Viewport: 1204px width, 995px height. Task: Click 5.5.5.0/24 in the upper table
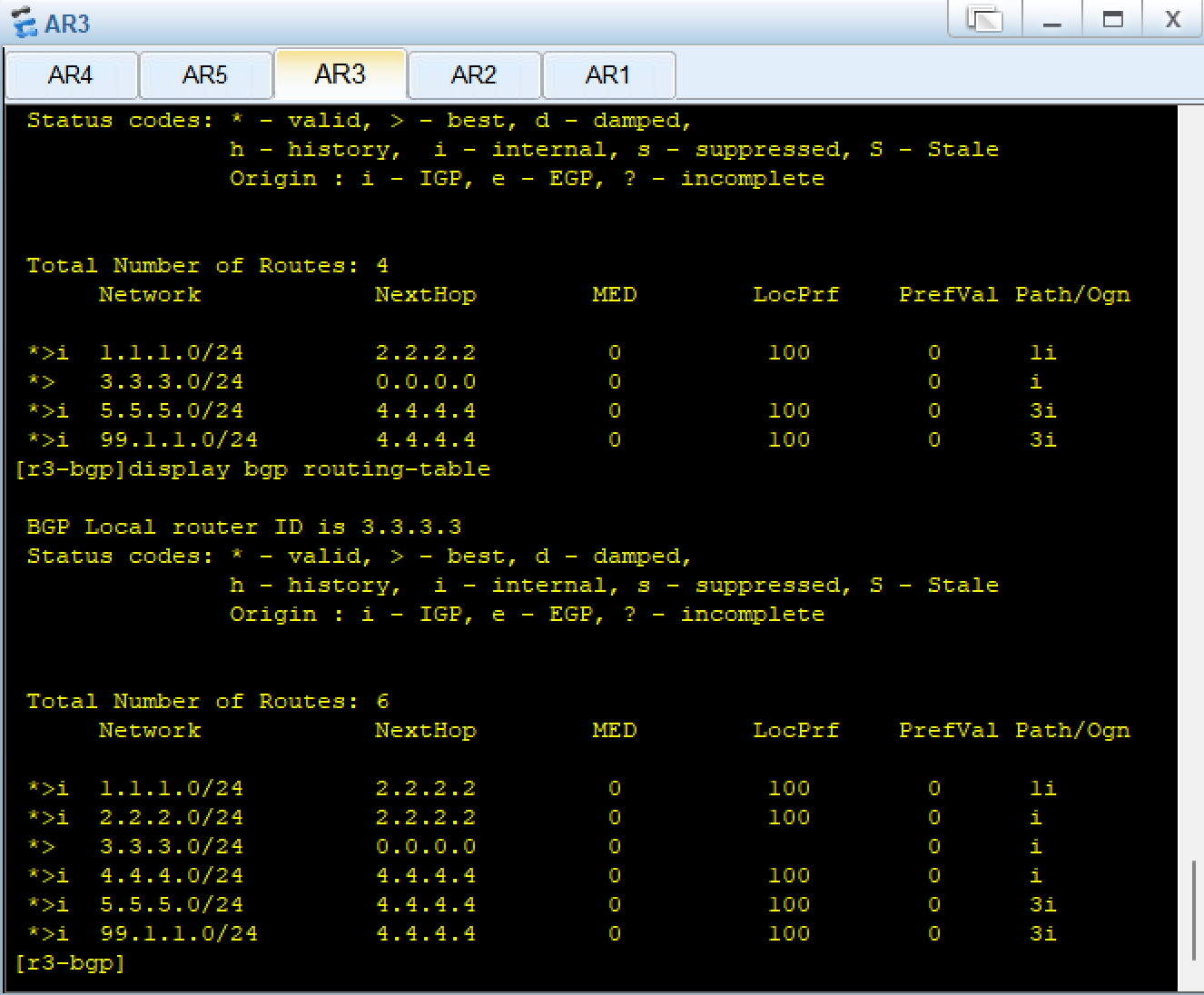pyautogui.click(x=172, y=411)
